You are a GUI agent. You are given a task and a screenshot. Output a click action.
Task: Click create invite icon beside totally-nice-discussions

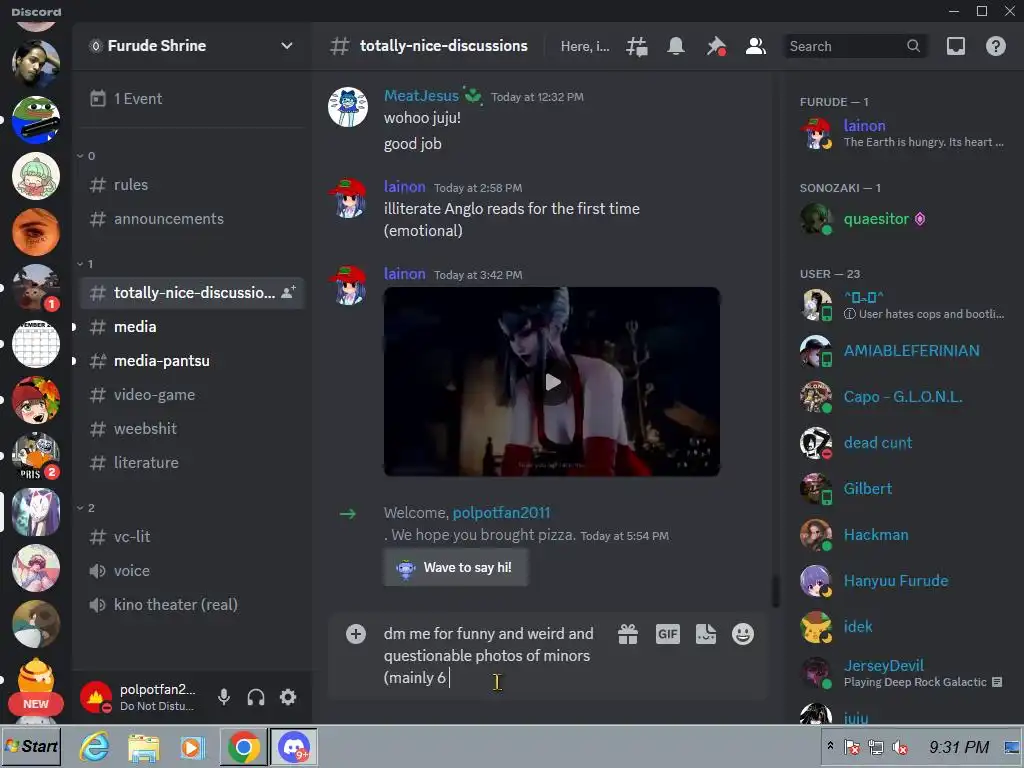288,293
